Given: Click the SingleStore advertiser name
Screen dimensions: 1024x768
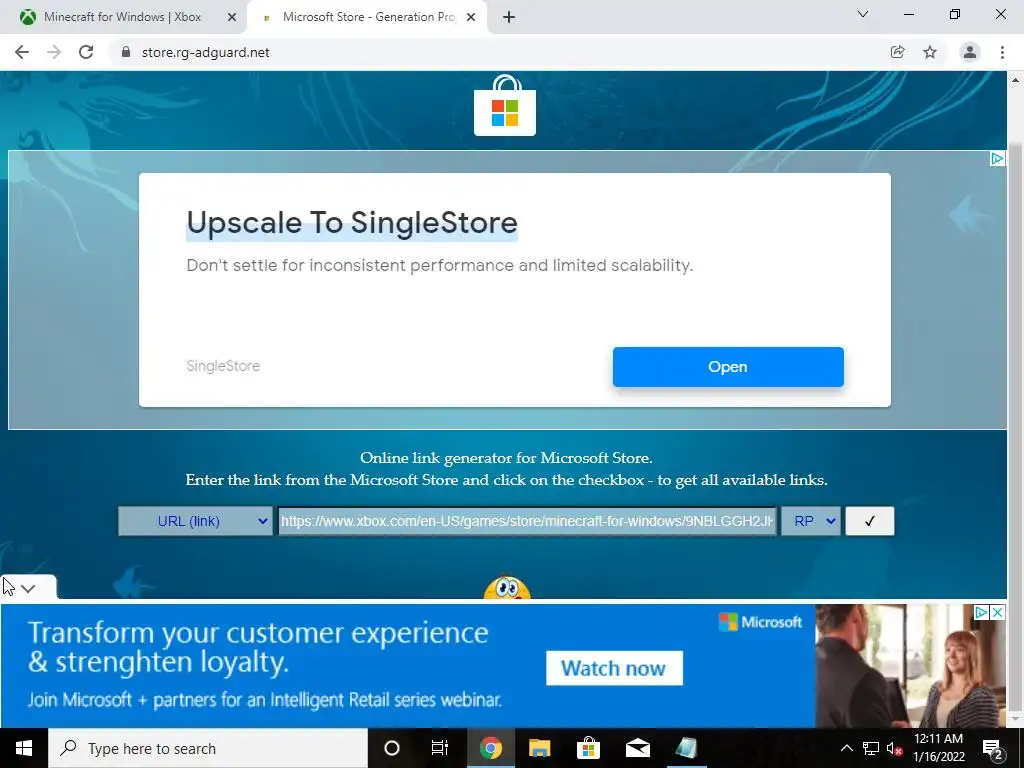Looking at the screenshot, I should click(223, 366).
